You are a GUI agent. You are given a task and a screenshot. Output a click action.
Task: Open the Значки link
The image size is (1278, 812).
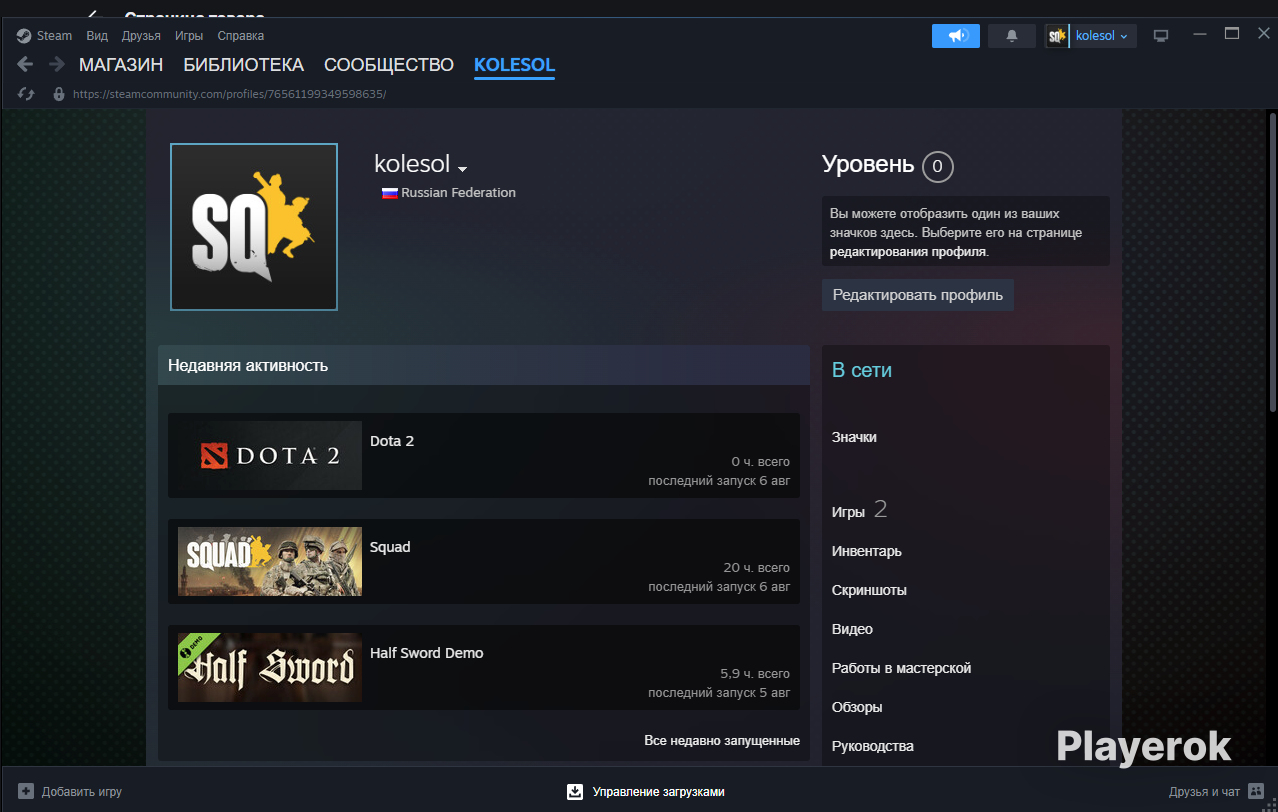click(854, 437)
